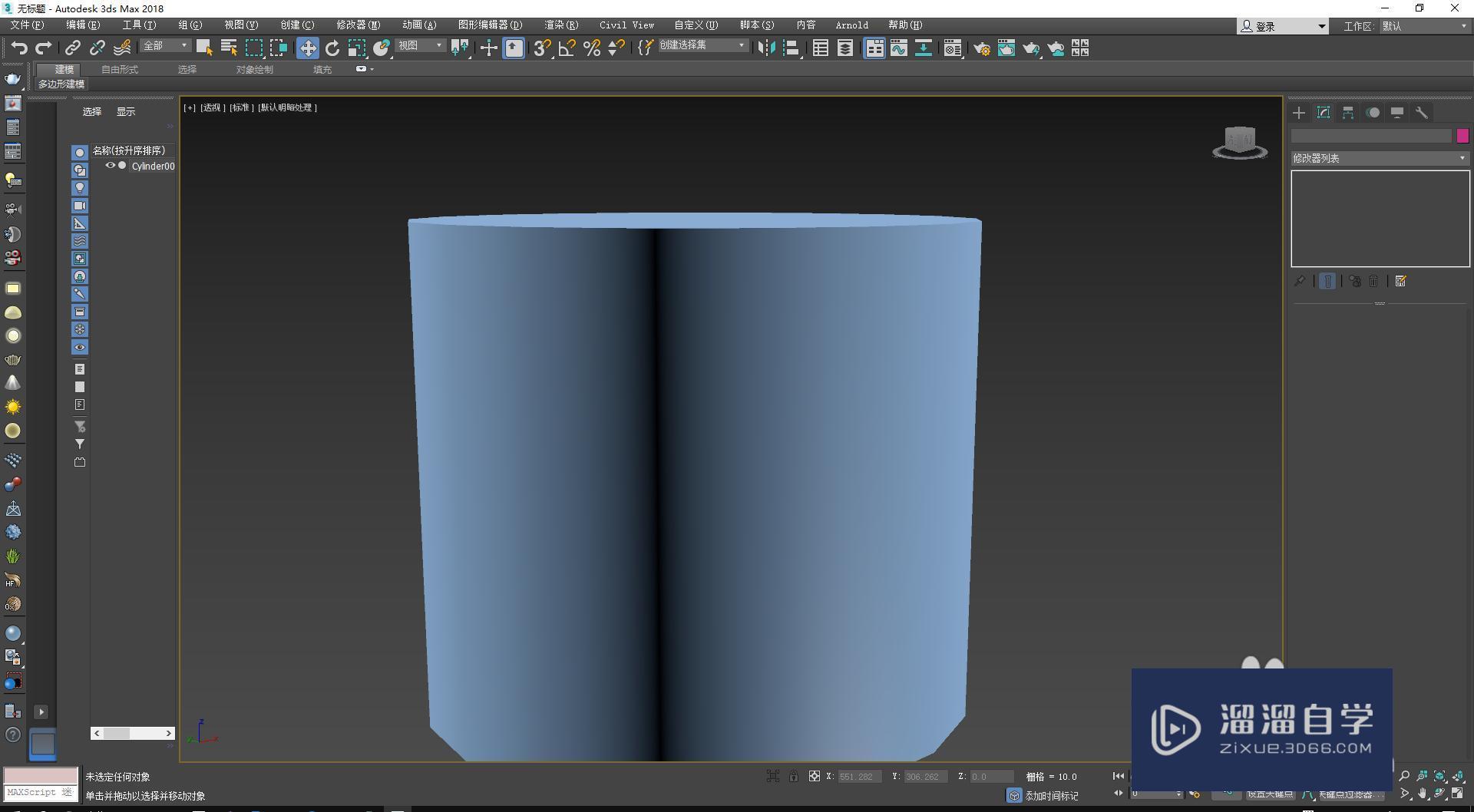Open the 视图 reference coordinate dropdown
Image resolution: width=1474 pixels, height=812 pixels.
tap(421, 46)
